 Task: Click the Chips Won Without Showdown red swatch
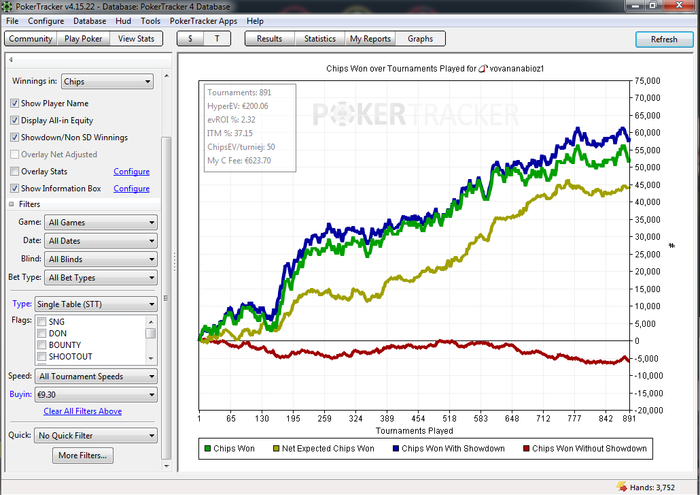point(526,449)
